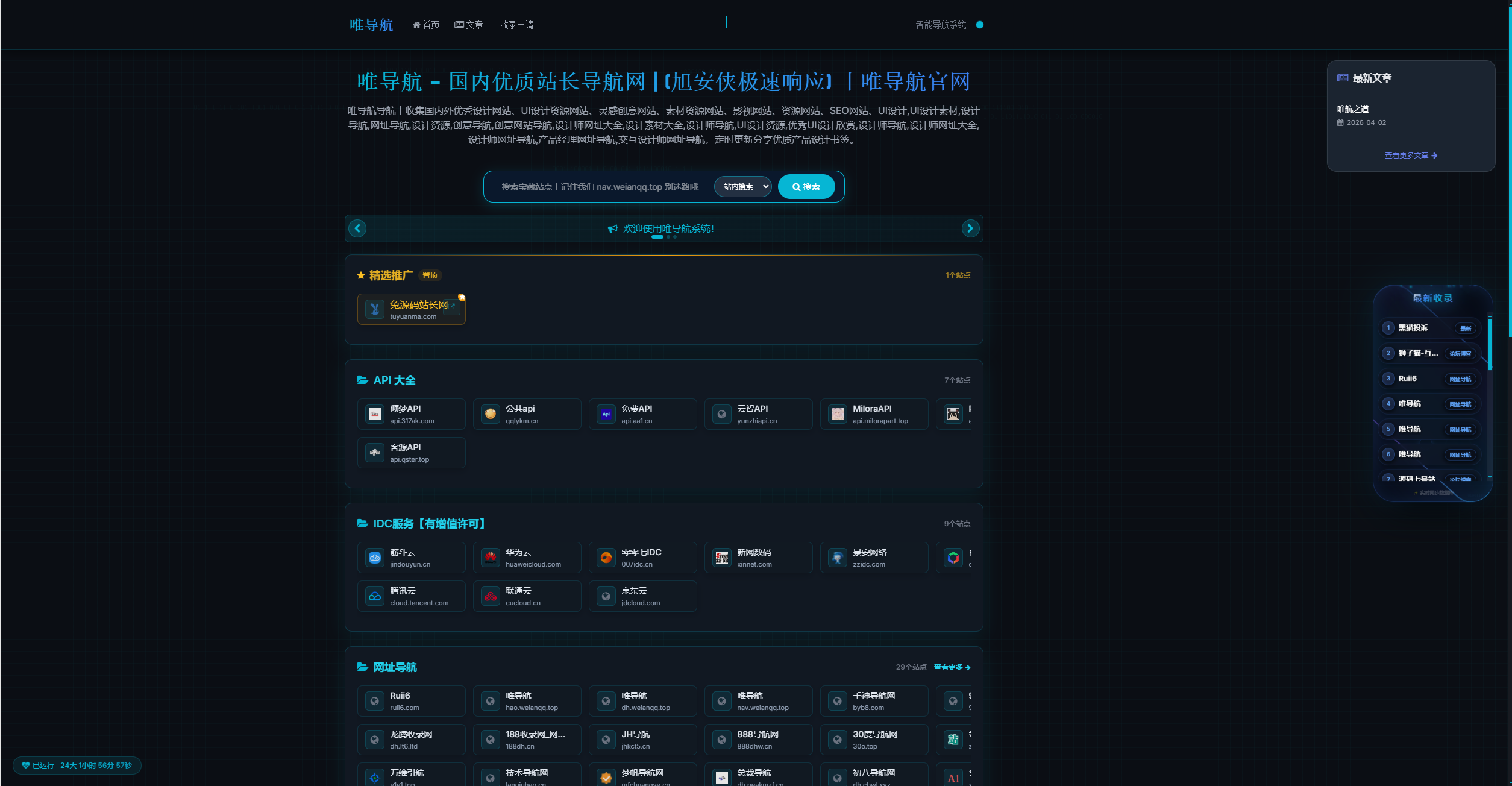Screen dimensions: 1512x786
Task: Click the 梦帆导航网 orange icon
Action: 606,778
